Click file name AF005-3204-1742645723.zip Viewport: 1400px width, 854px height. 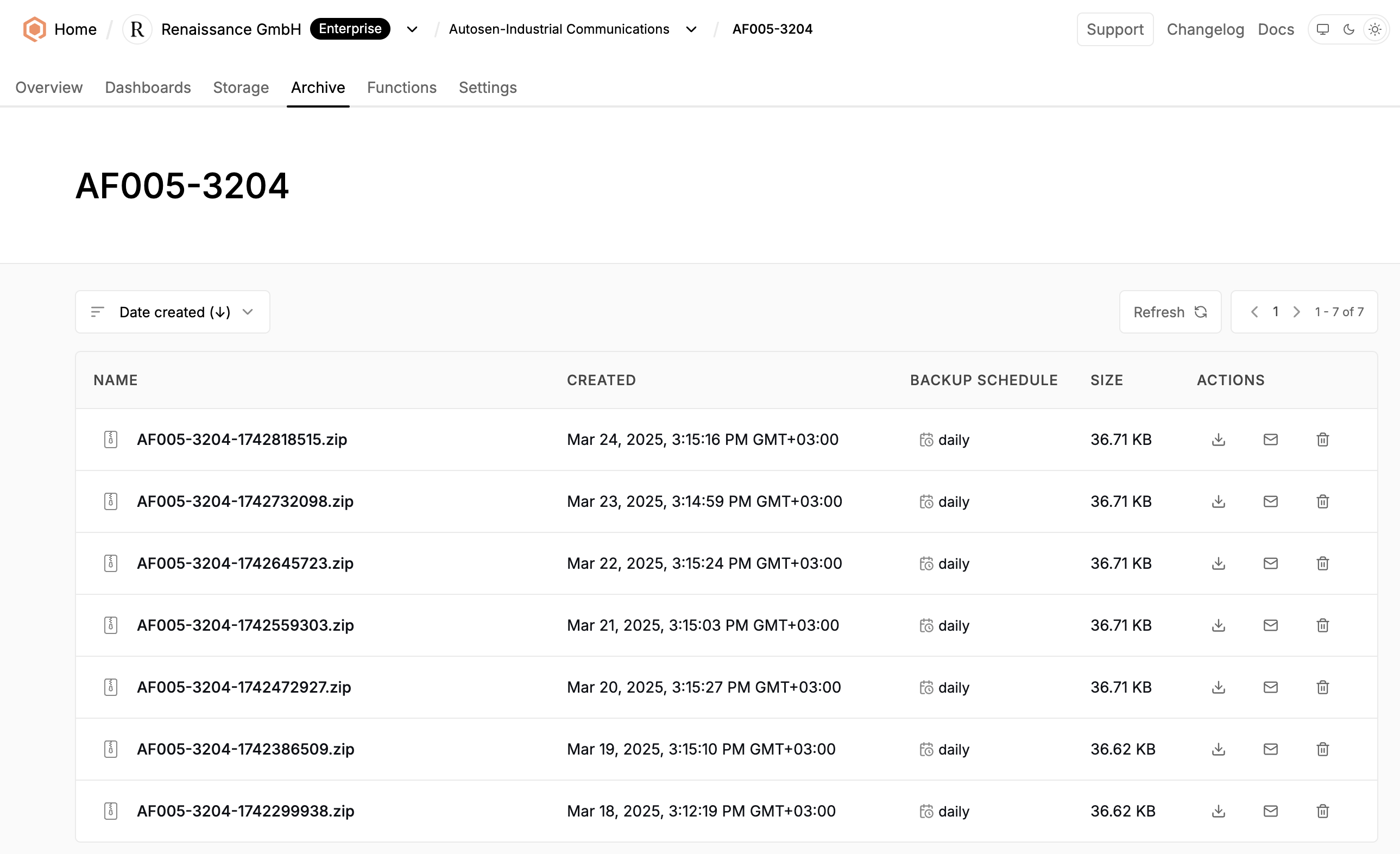coord(245,563)
